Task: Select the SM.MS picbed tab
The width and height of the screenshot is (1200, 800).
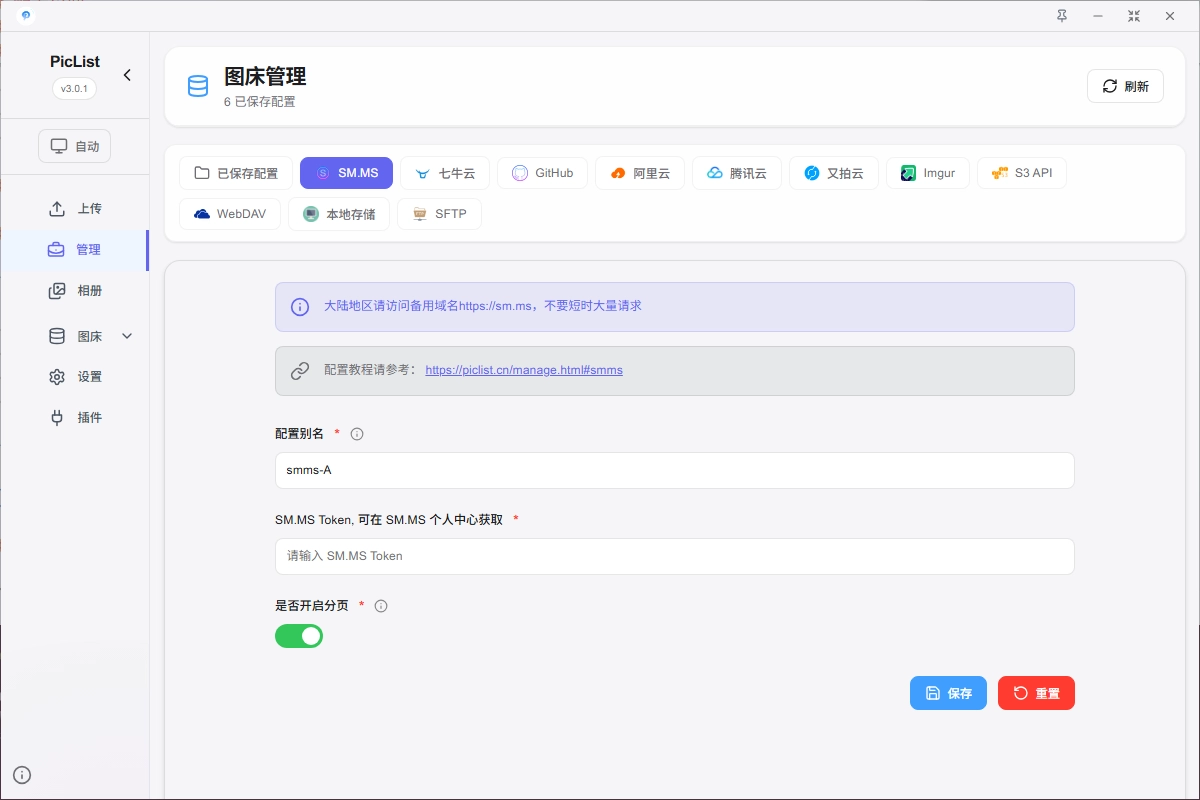Action: click(347, 173)
